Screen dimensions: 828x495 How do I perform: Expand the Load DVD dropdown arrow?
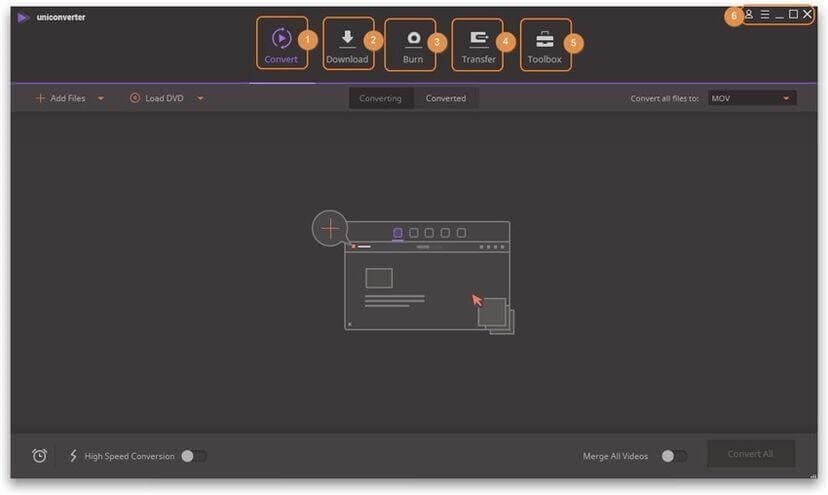200,99
